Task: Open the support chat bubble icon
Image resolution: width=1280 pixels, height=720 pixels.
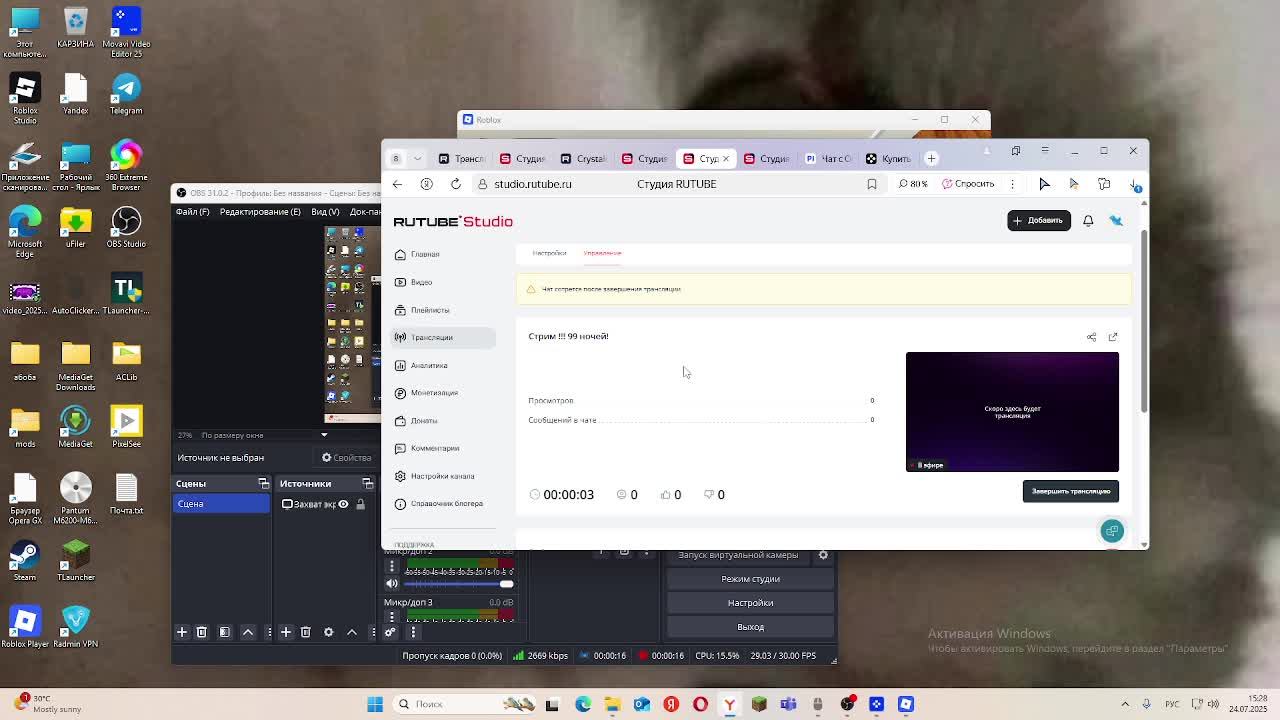Action: pos(1112,531)
